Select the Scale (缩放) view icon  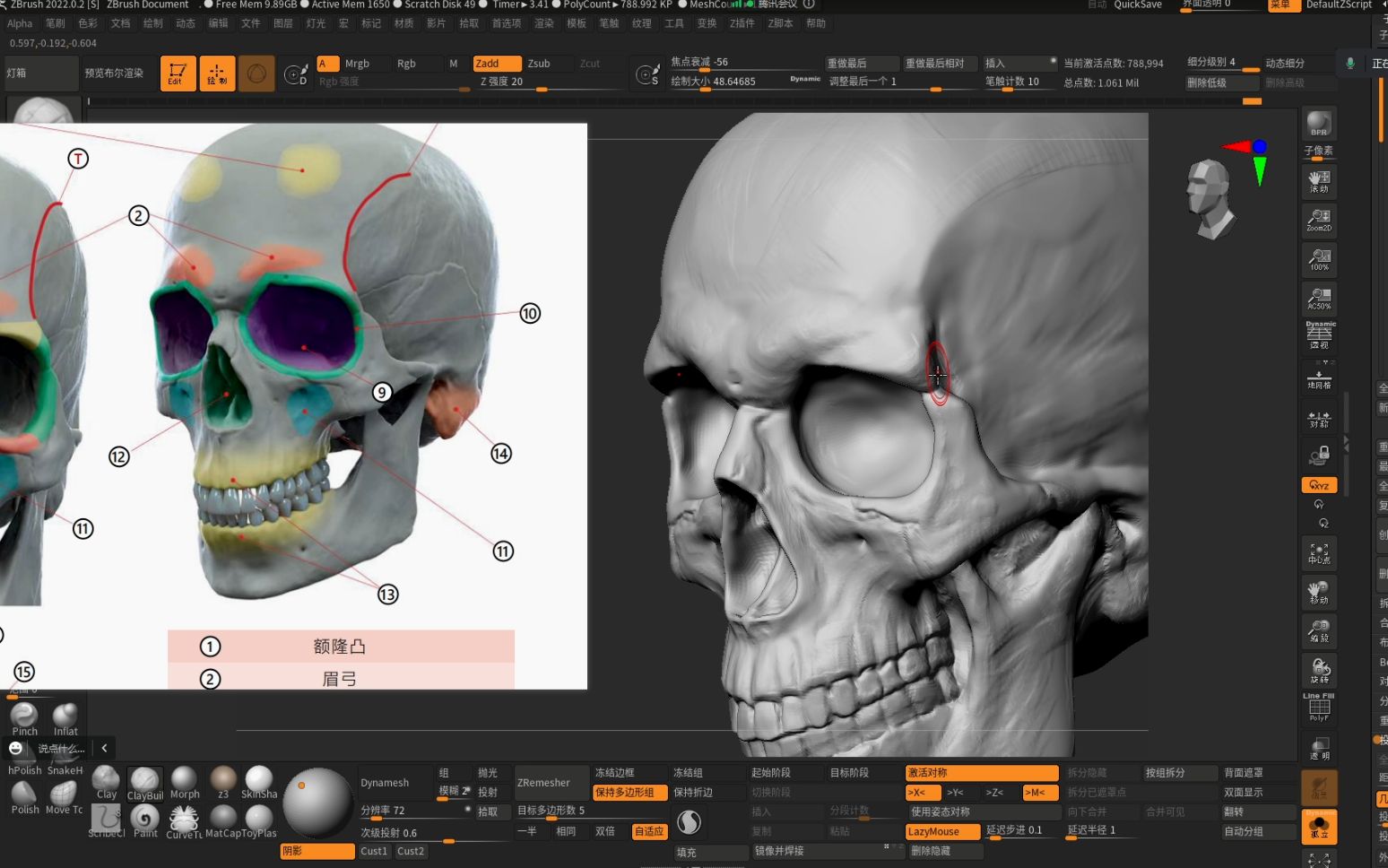(1319, 631)
